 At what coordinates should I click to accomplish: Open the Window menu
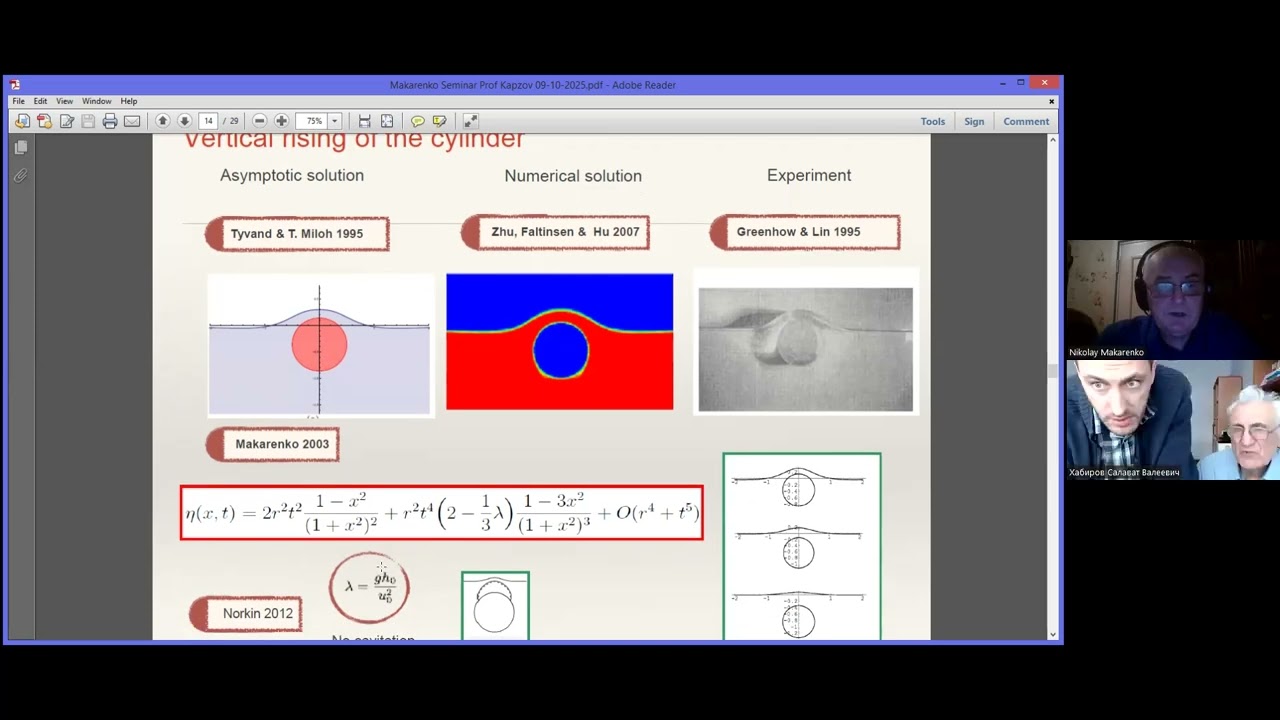point(97,101)
